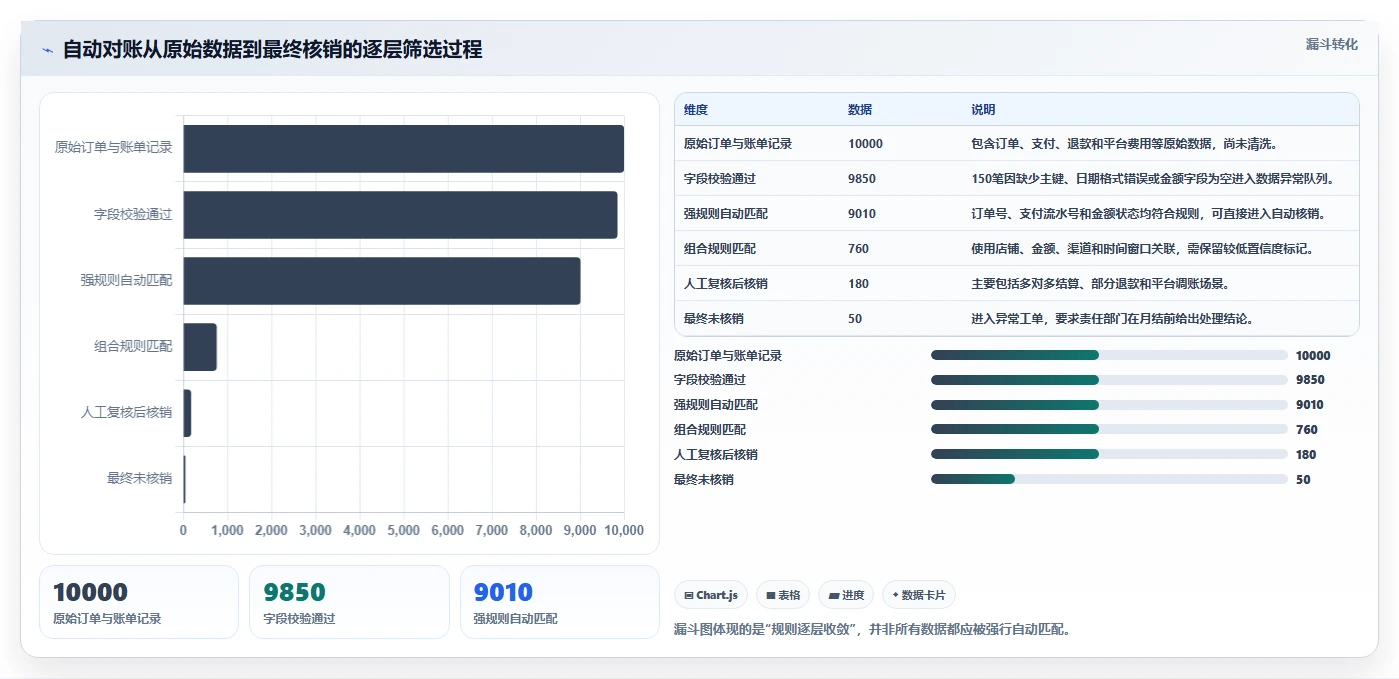Click the chart y-axis label 原始订单与账单记录

113,148
